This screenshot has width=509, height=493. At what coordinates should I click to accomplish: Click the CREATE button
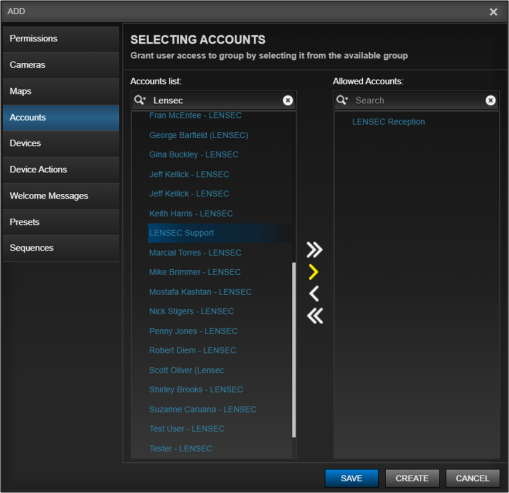tap(412, 478)
